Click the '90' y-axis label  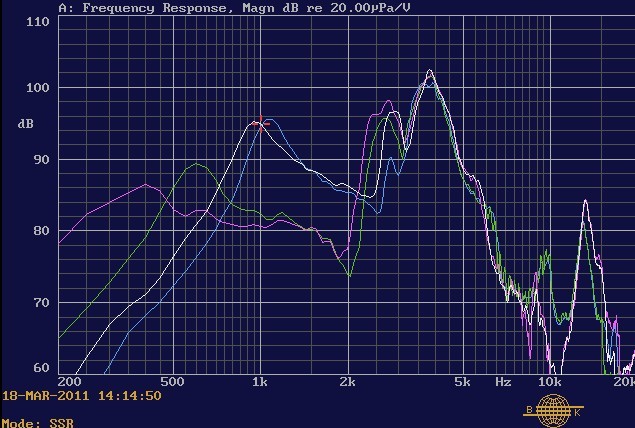(x=41, y=159)
